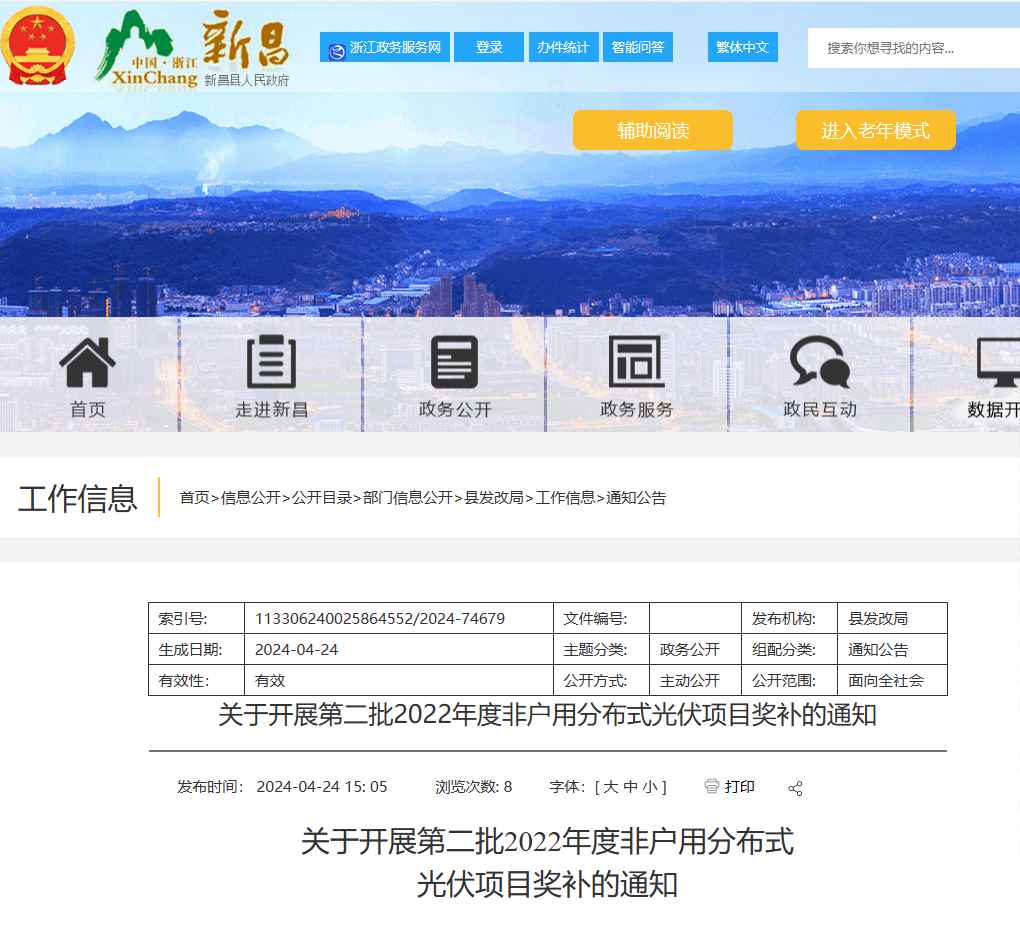The width and height of the screenshot is (1020, 948).
Task: Open 浙江政务服务网 link
Action: (384, 47)
